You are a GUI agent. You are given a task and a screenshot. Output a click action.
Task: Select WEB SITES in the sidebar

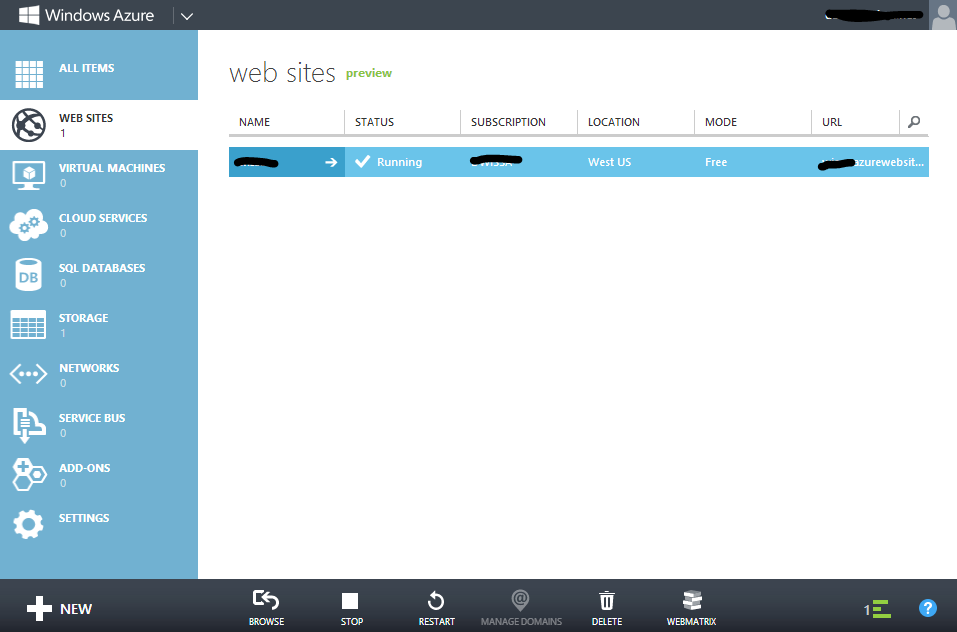[86, 118]
